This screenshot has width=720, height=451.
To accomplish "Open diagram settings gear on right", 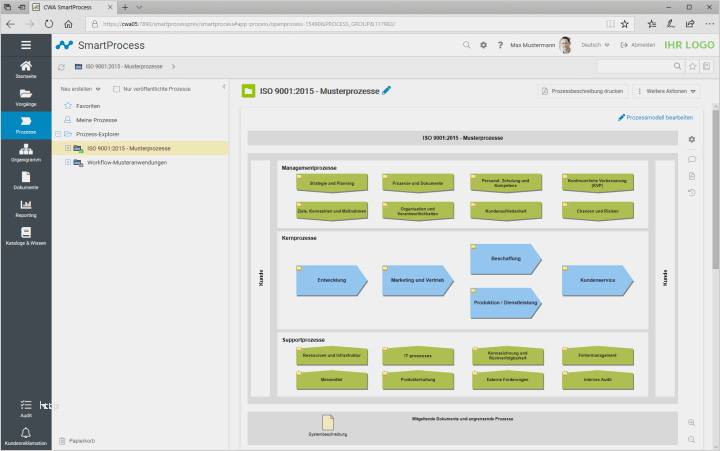I will [692, 139].
